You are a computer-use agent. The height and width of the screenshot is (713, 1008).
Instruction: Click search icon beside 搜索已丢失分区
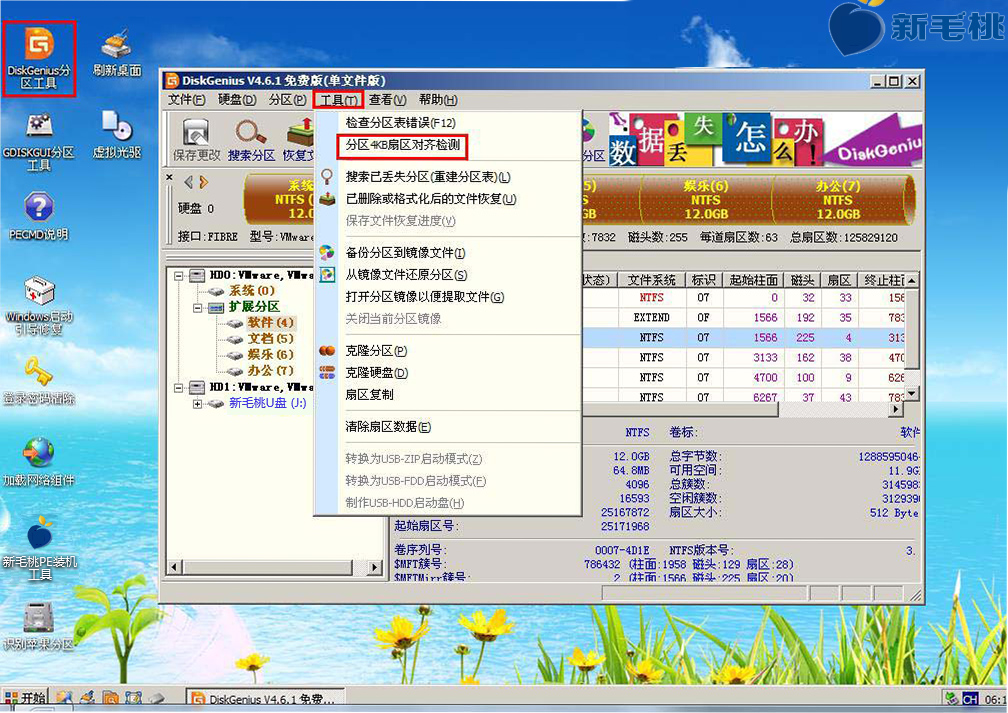[327, 176]
